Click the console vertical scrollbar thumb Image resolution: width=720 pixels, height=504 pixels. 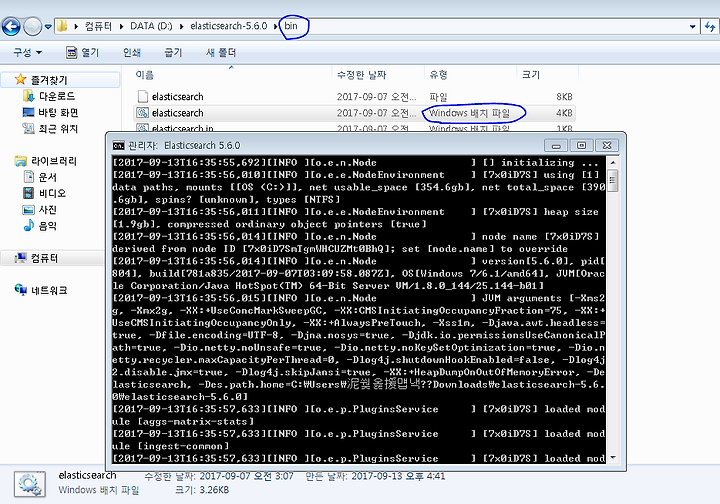(613, 180)
